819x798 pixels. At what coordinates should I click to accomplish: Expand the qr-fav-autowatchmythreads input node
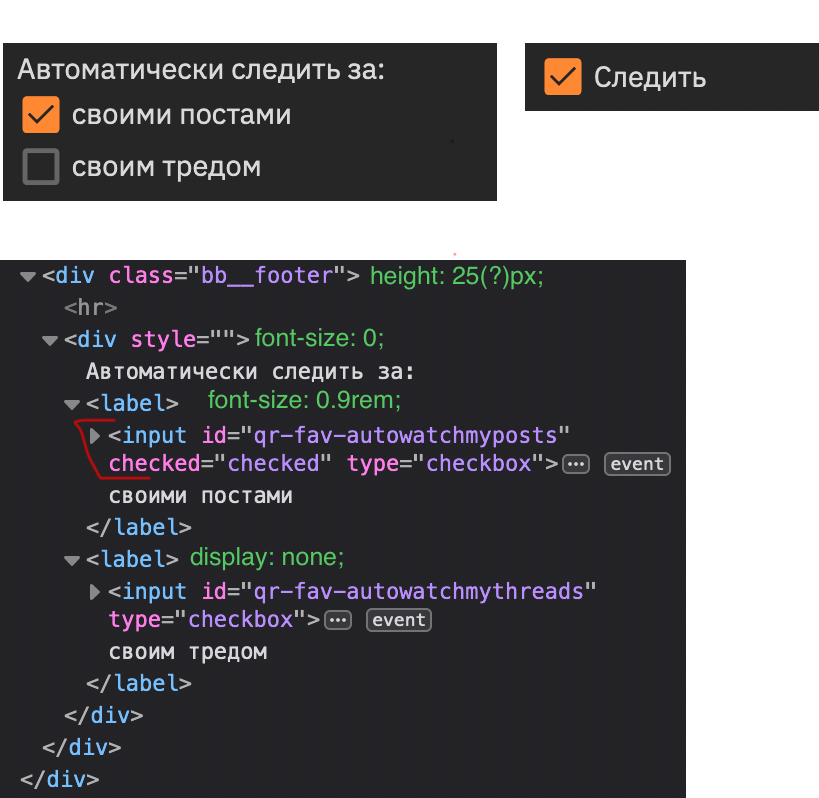tap(96, 592)
